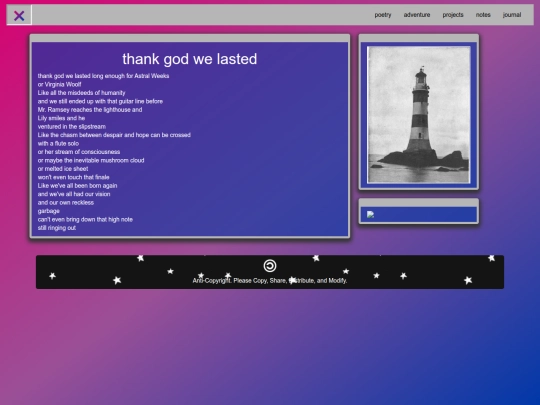Screen dimensions: 540x405
Task: Click the line 'Like all the misdeeds of humanity'
Action: pyautogui.click(x=82, y=93)
